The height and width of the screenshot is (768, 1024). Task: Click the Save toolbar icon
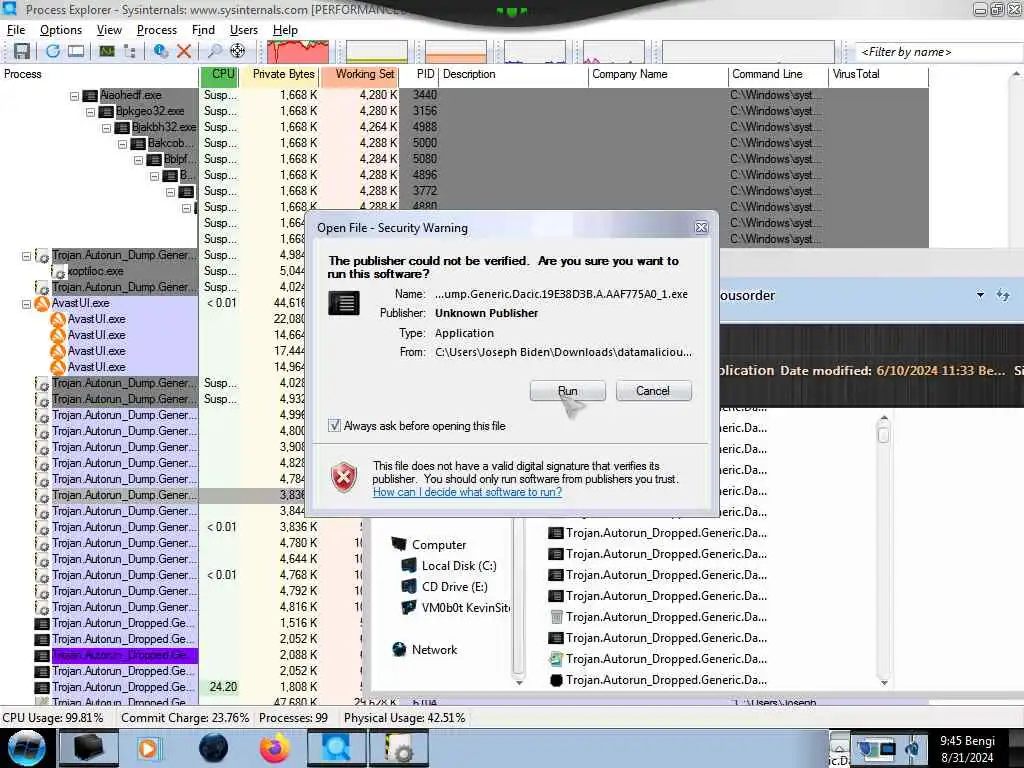[x=22, y=51]
